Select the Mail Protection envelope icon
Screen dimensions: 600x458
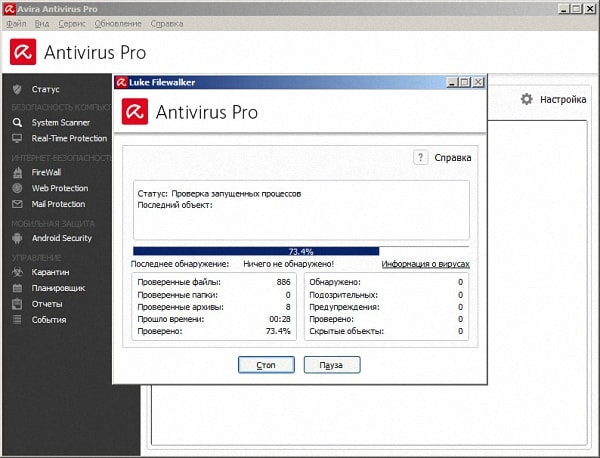pyautogui.click(x=17, y=204)
